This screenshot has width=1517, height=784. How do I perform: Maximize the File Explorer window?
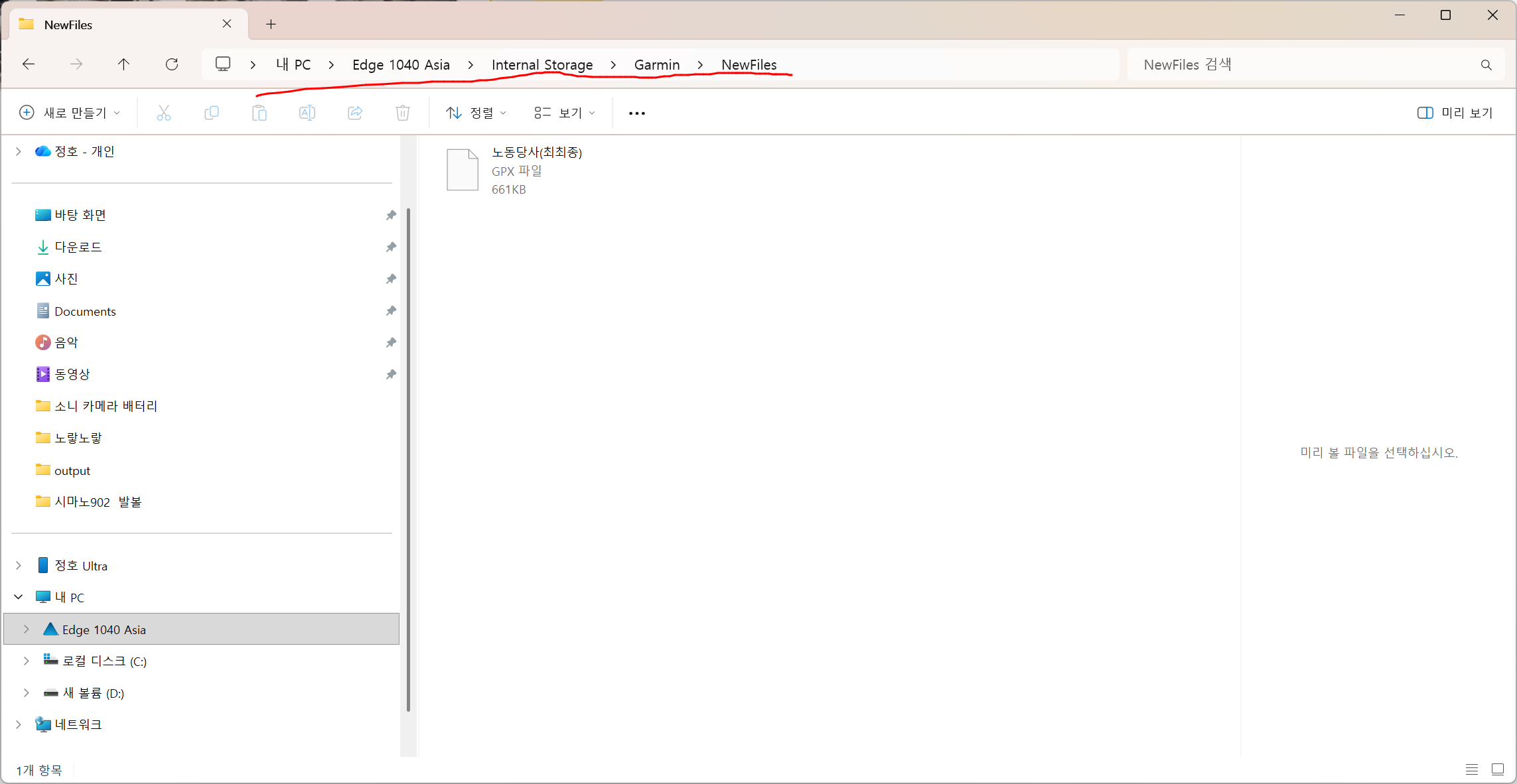click(x=1446, y=15)
